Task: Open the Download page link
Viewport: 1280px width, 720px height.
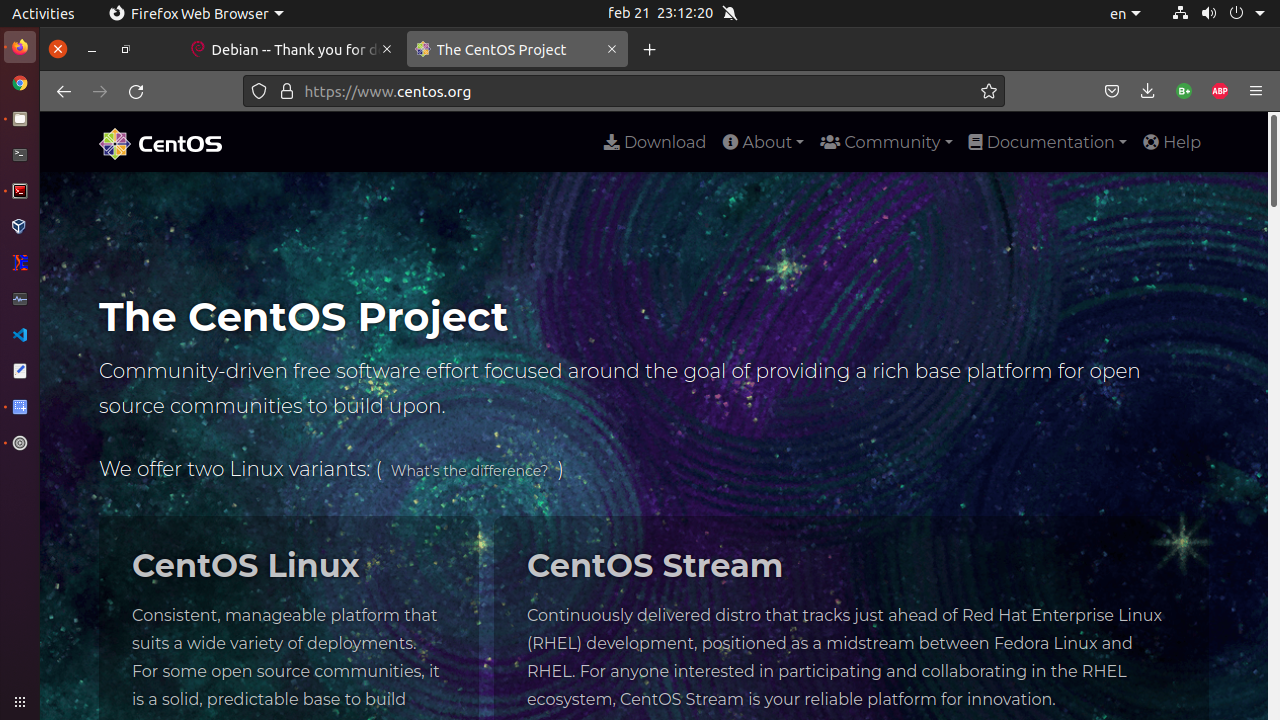Action: tap(655, 142)
